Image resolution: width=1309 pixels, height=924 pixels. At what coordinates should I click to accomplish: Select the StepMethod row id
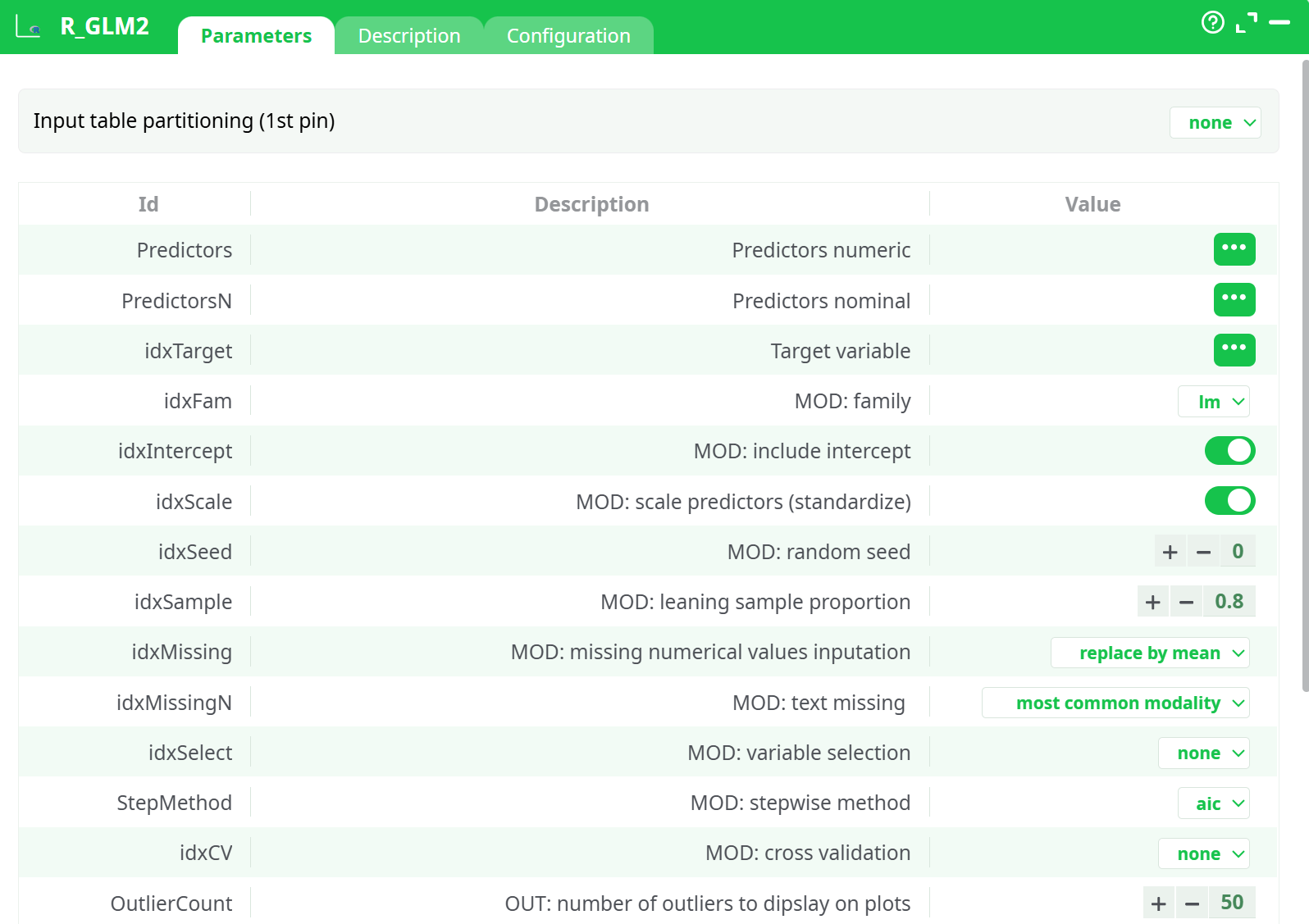pos(174,803)
